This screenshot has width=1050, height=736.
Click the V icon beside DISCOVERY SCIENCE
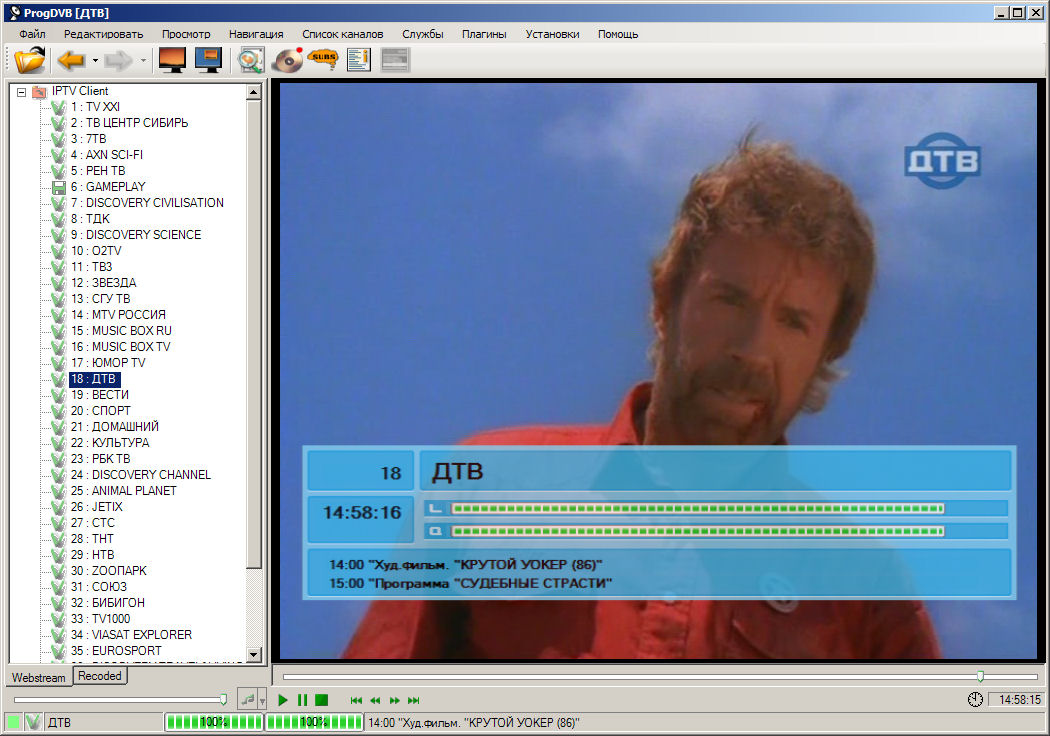point(59,235)
